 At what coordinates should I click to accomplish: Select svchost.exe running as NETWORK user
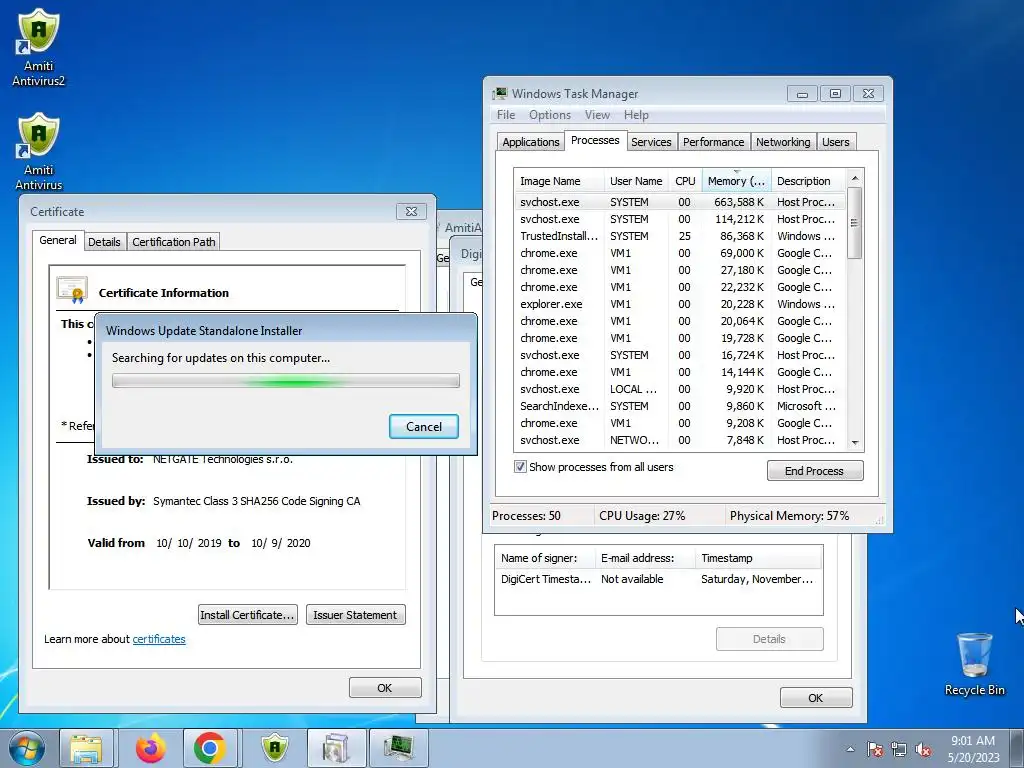679,440
